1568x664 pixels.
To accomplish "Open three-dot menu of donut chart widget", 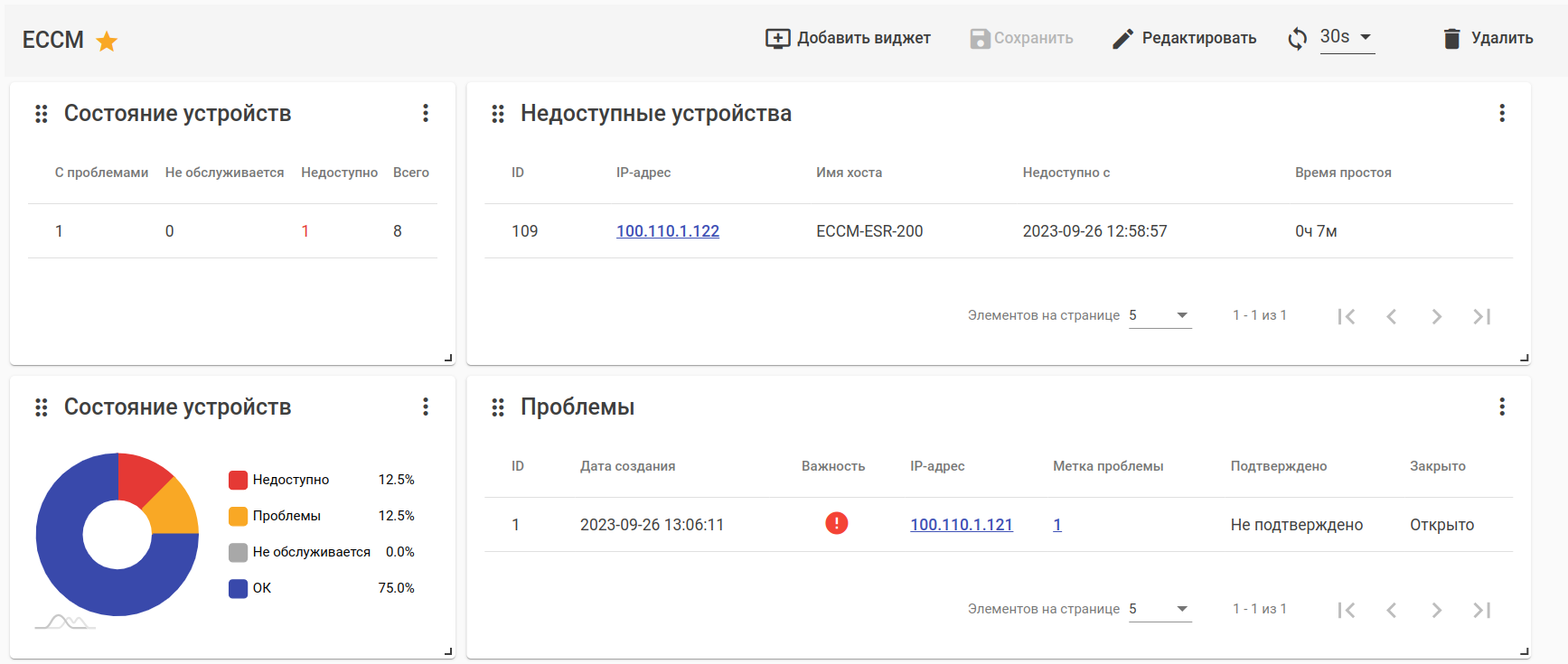I will (x=426, y=407).
